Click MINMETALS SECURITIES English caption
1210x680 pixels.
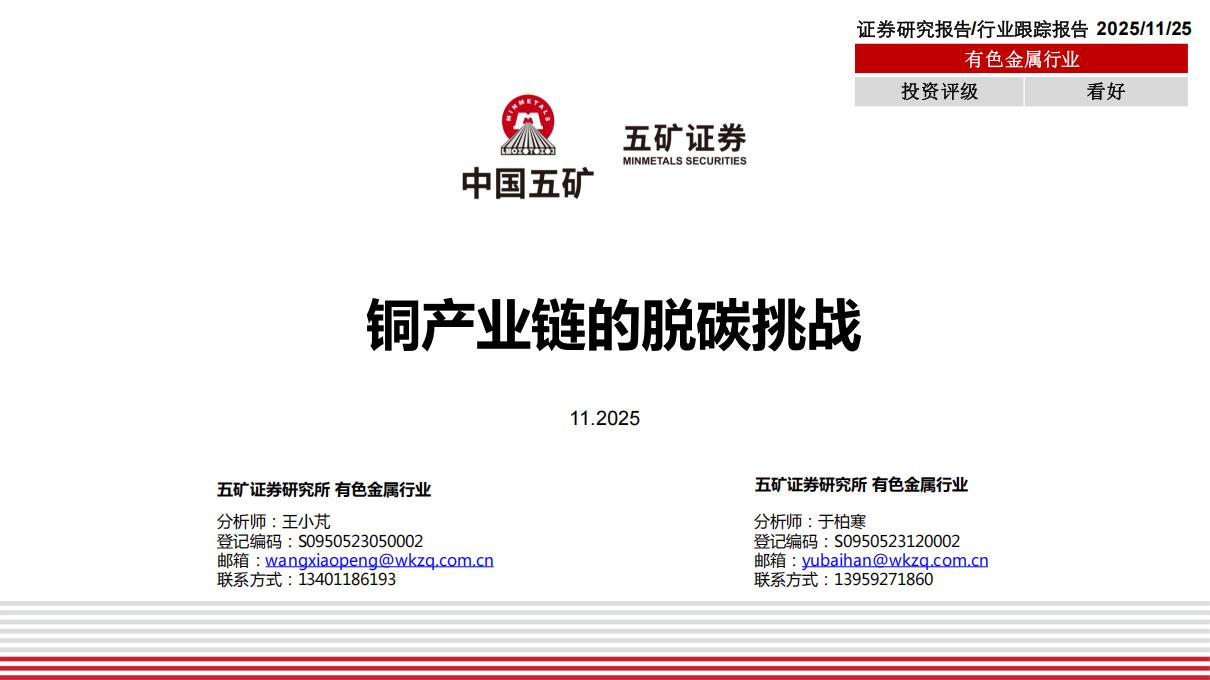click(684, 160)
